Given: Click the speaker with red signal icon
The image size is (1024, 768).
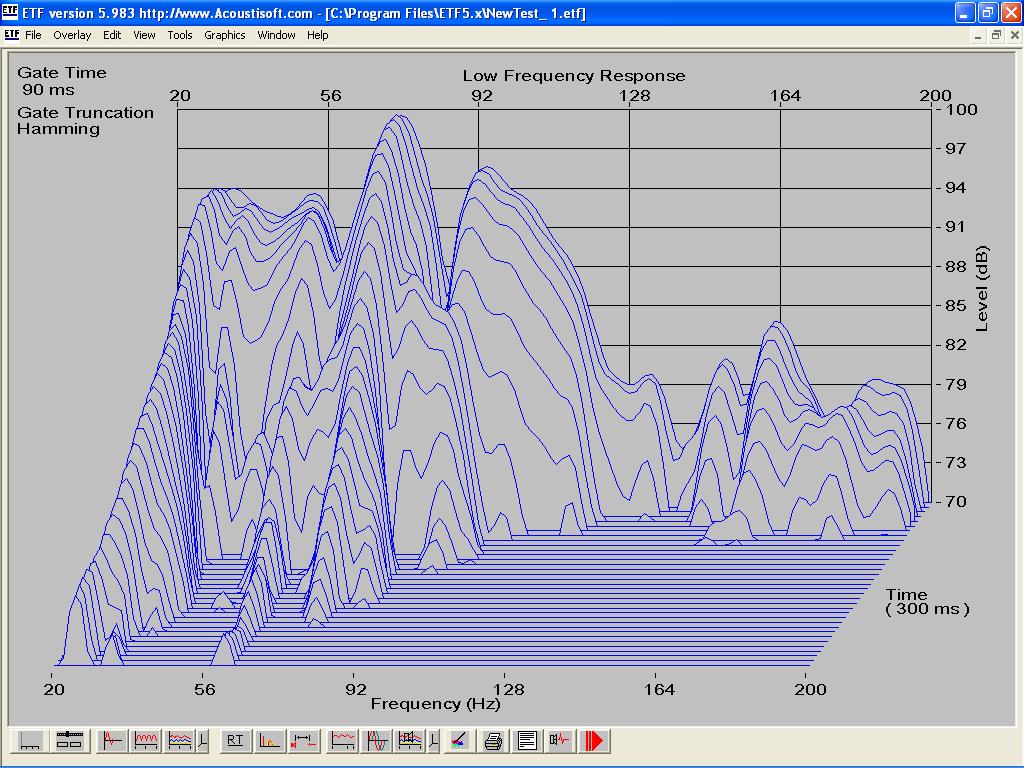Looking at the screenshot, I should click(561, 741).
